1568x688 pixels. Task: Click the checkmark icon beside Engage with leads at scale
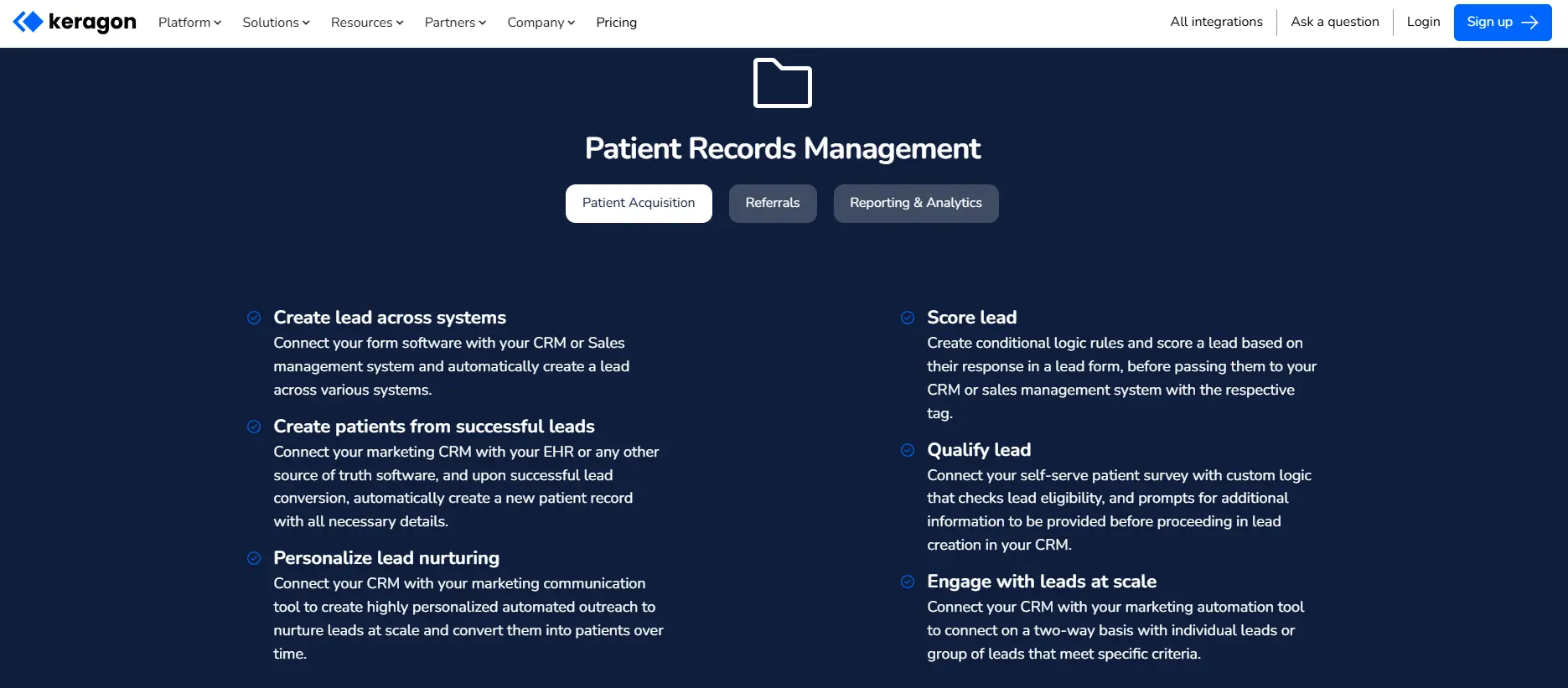[908, 582]
